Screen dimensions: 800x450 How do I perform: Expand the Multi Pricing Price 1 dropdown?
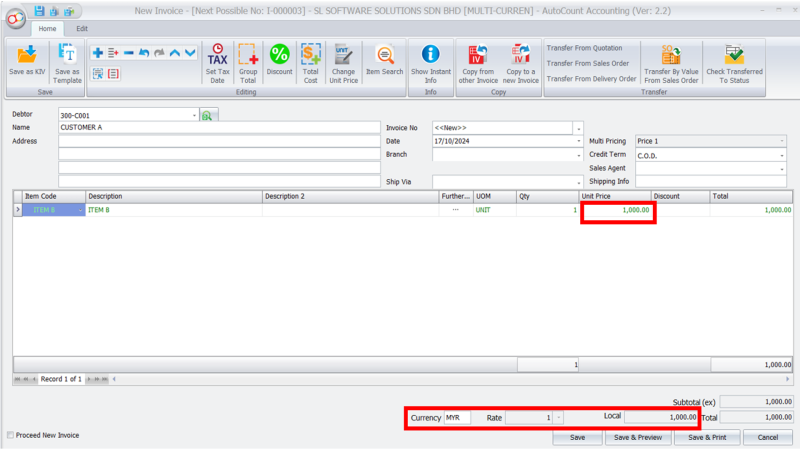(x=782, y=141)
